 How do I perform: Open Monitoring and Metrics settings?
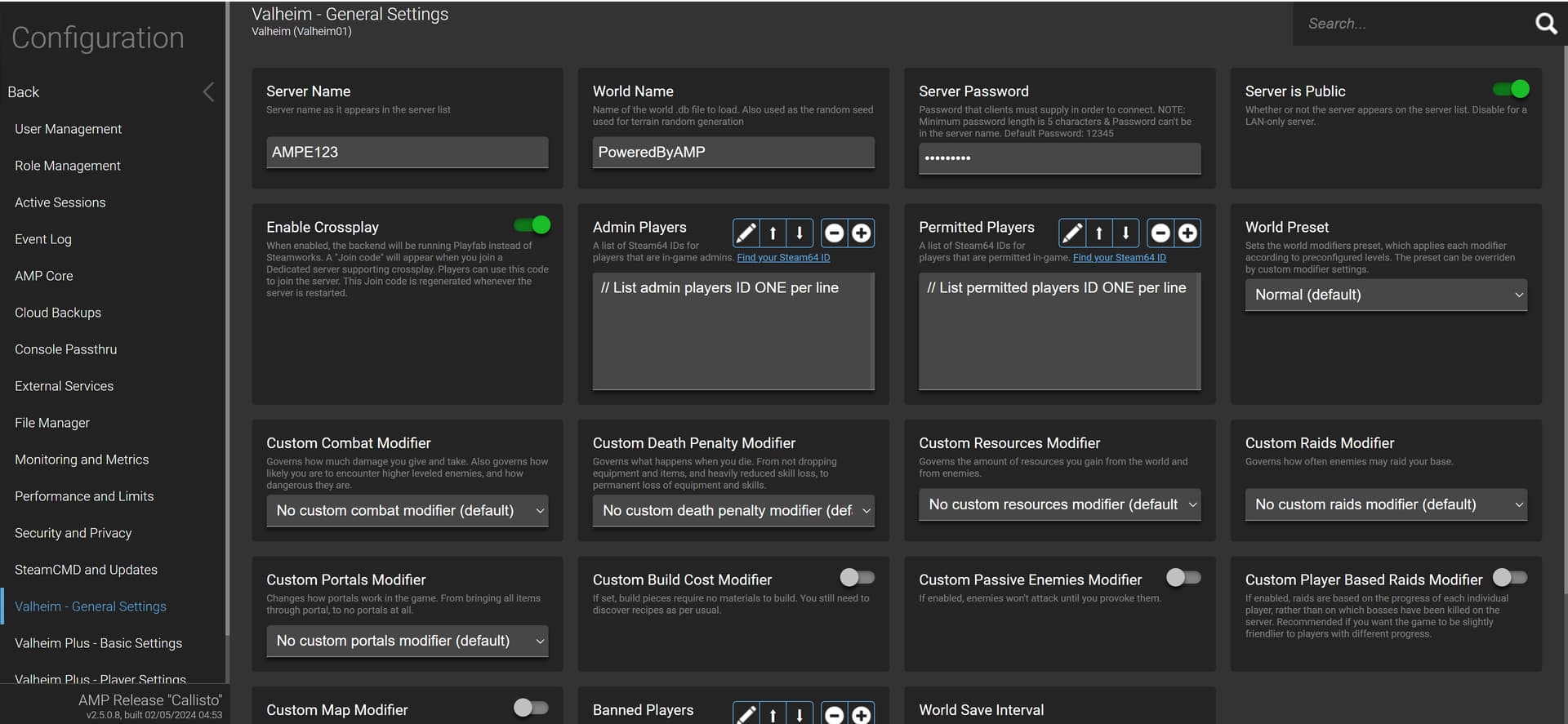click(x=82, y=460)
